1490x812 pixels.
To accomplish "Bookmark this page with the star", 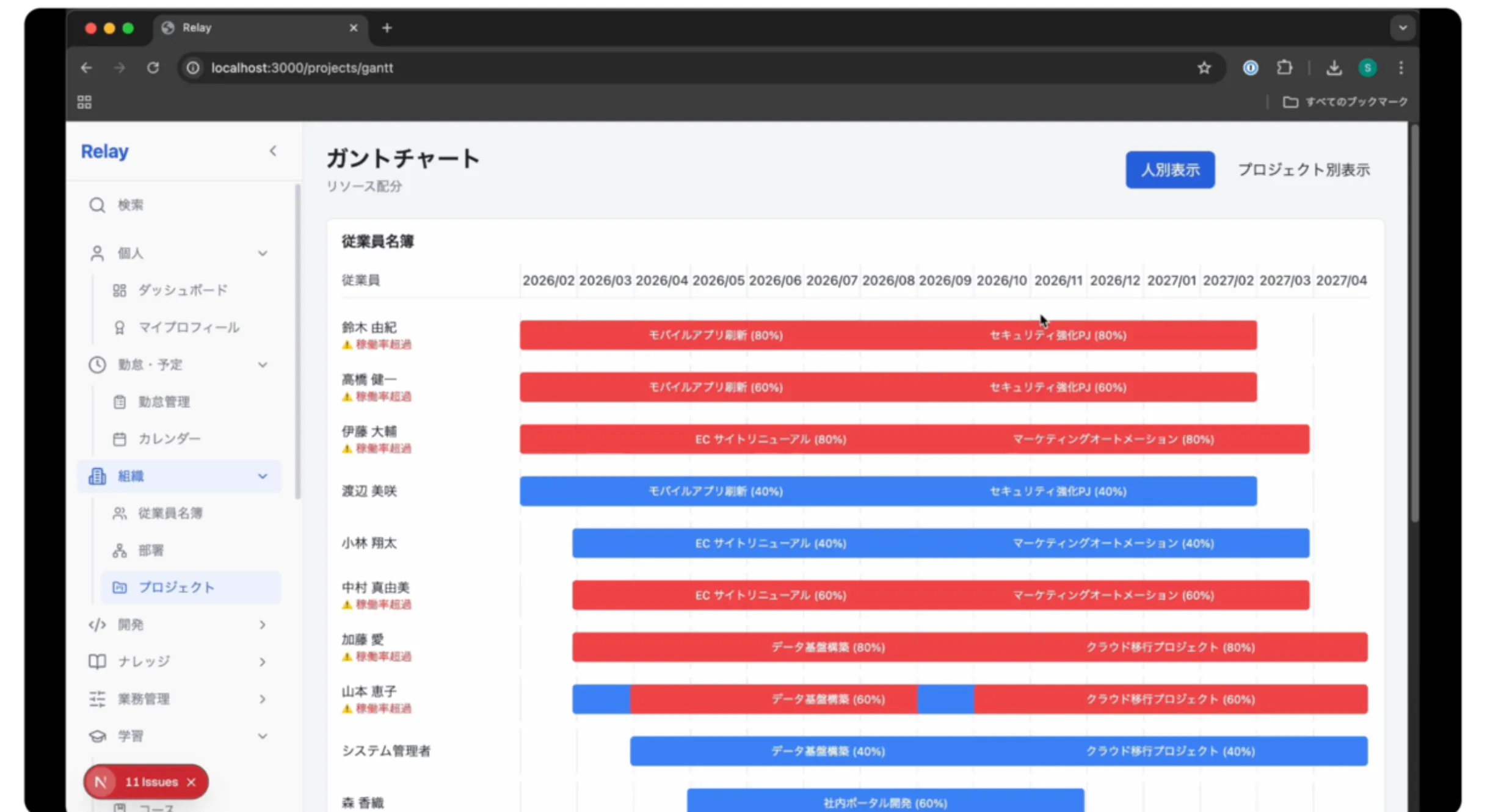I will [x=1204, y=68].
